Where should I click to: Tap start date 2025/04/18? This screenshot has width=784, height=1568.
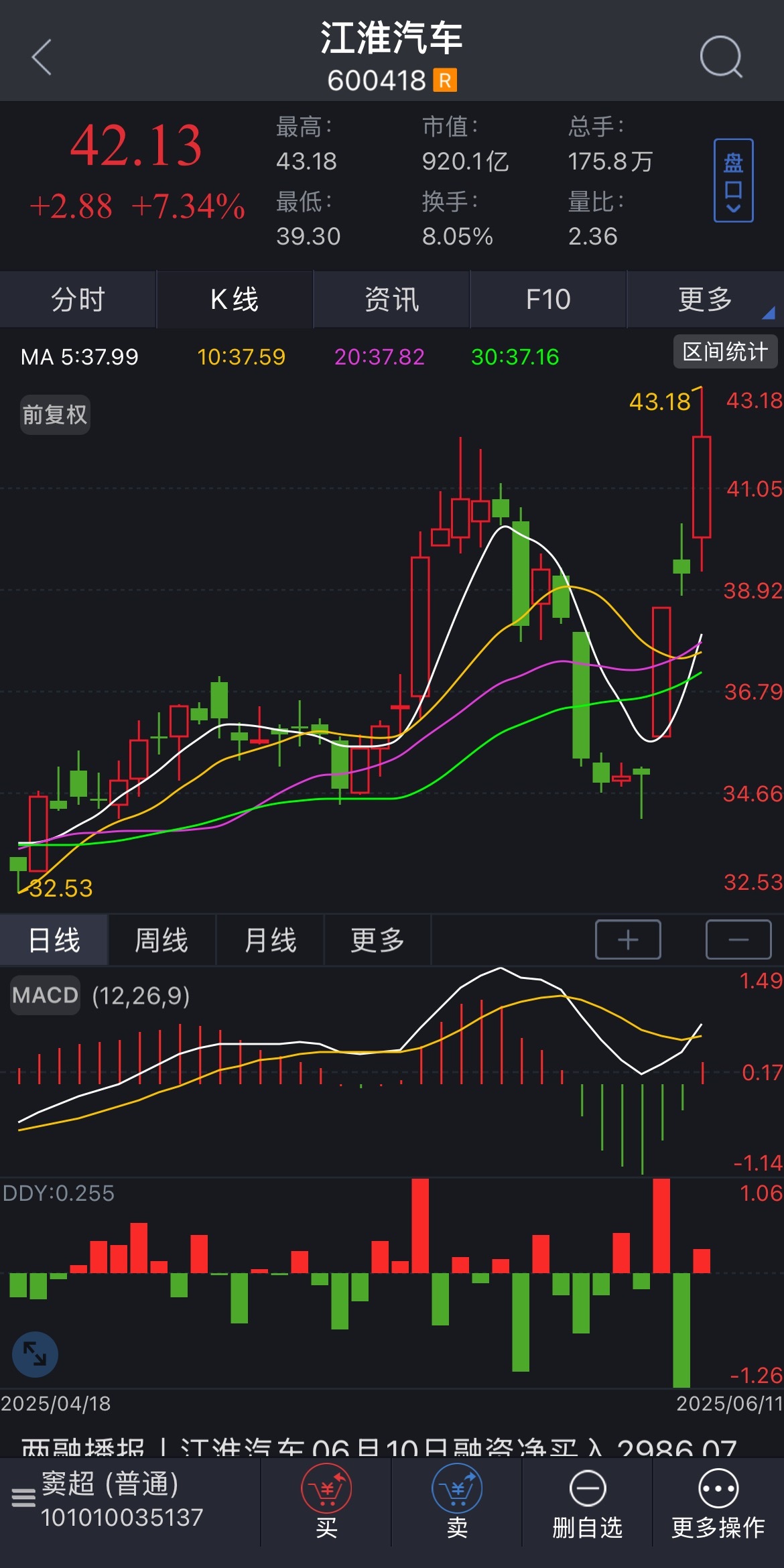coord(56,1403)
